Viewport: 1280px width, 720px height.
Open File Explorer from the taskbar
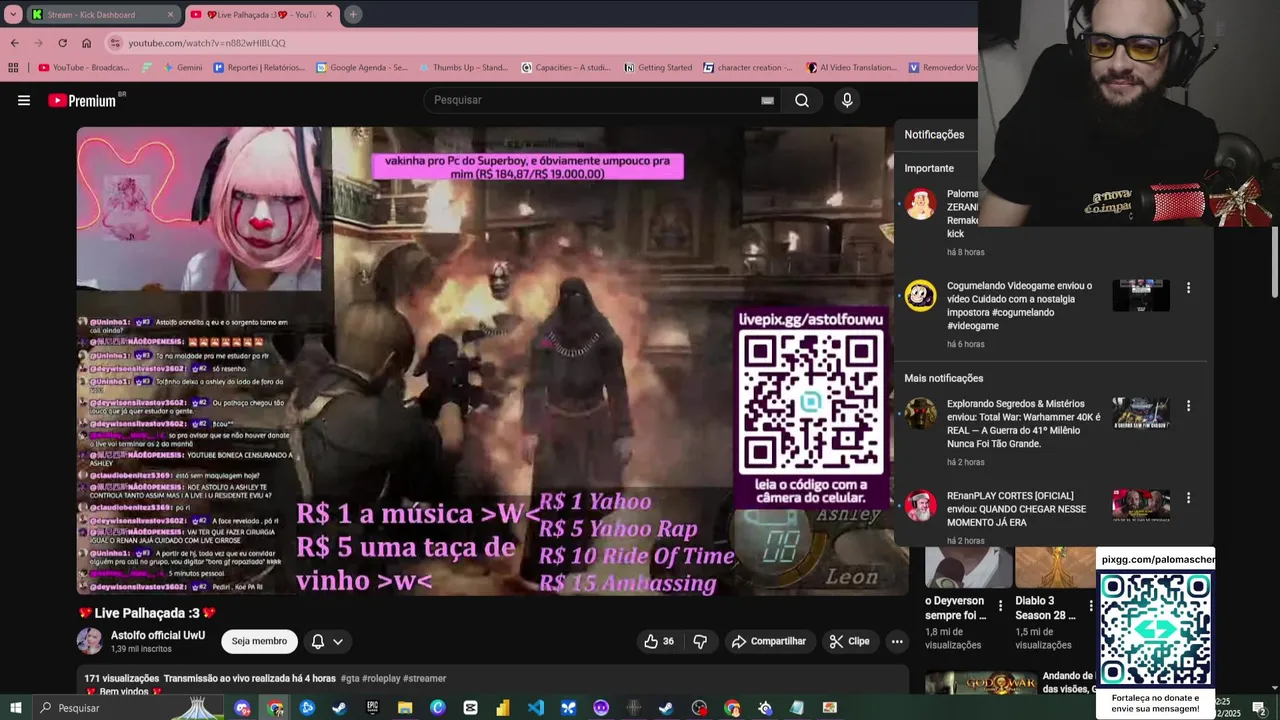tap(405, 708)
